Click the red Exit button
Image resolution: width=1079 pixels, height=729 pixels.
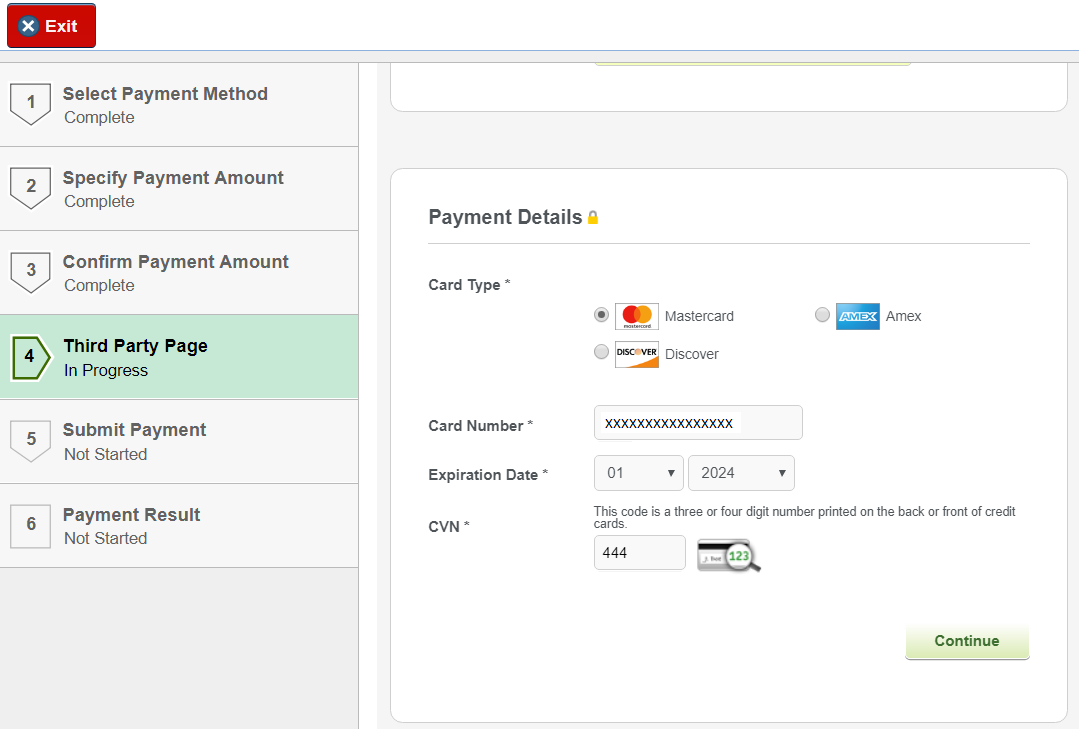pos(51,26)
